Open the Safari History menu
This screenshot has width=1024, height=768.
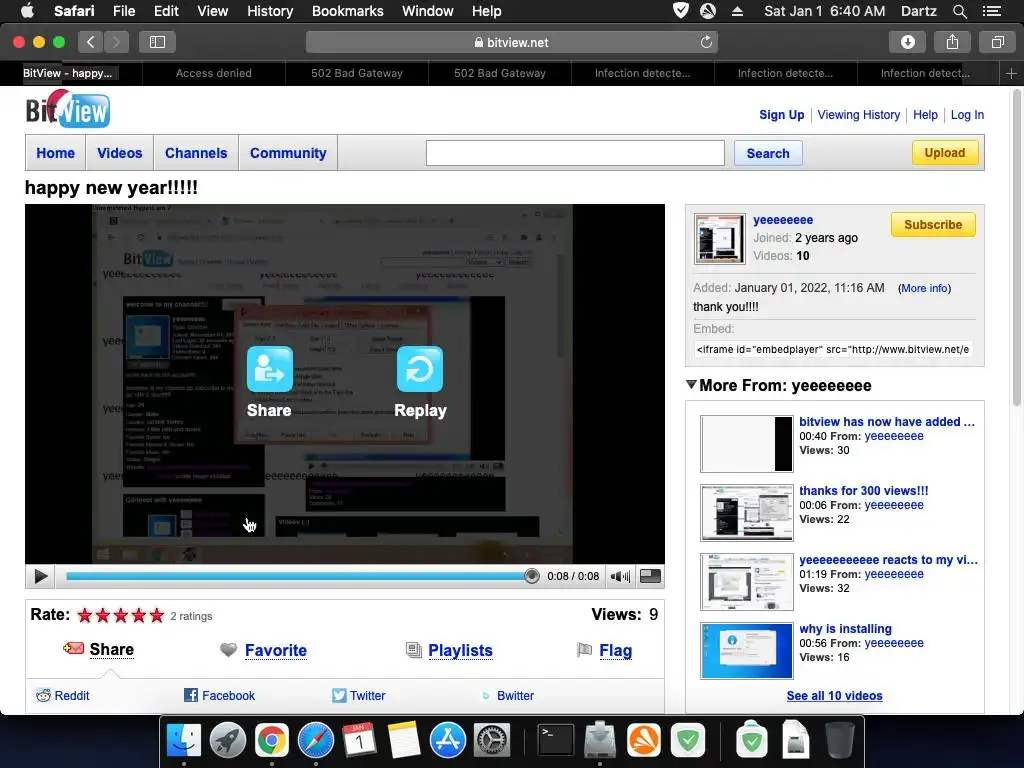coord(270,11)
